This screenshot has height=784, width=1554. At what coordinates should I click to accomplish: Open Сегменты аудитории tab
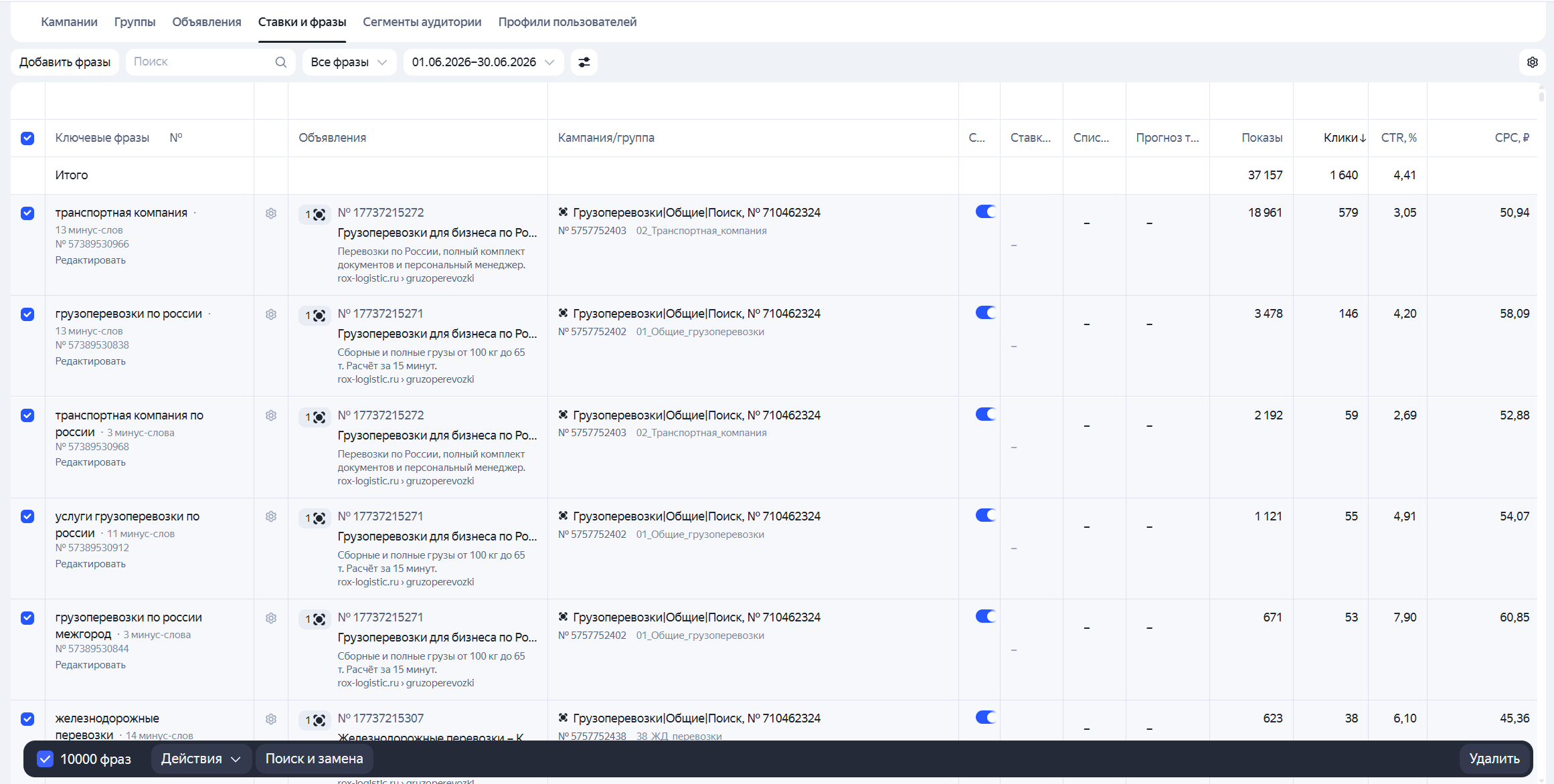point(422,22)
